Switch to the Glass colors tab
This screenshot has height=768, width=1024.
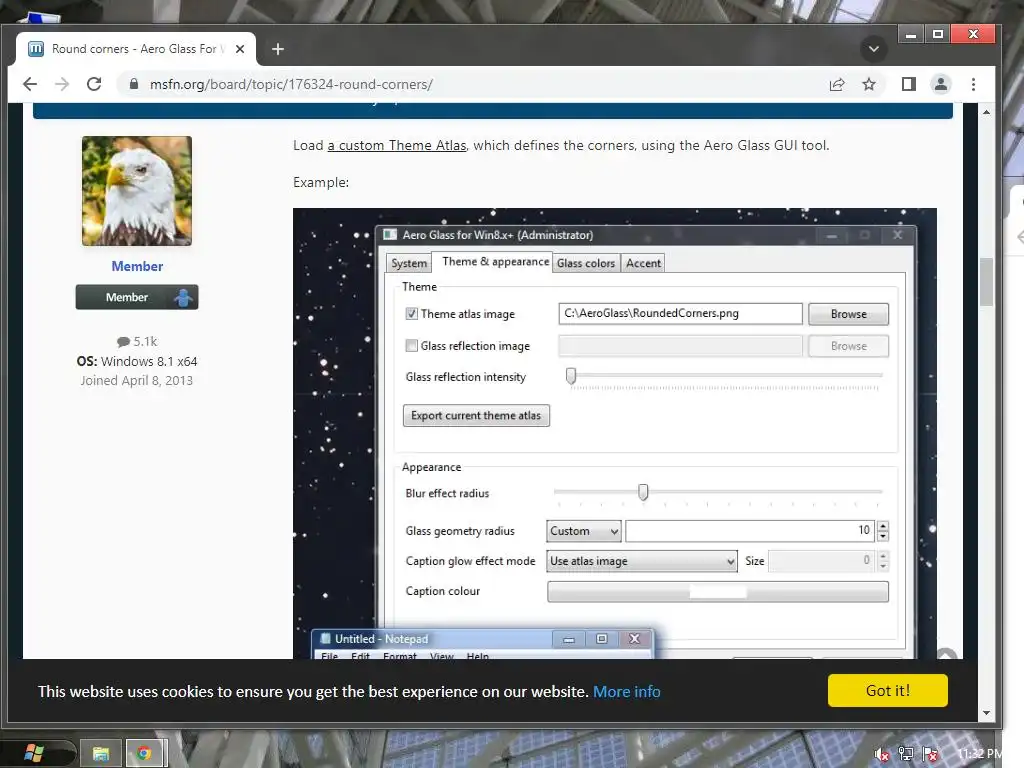tap(586, 263)
